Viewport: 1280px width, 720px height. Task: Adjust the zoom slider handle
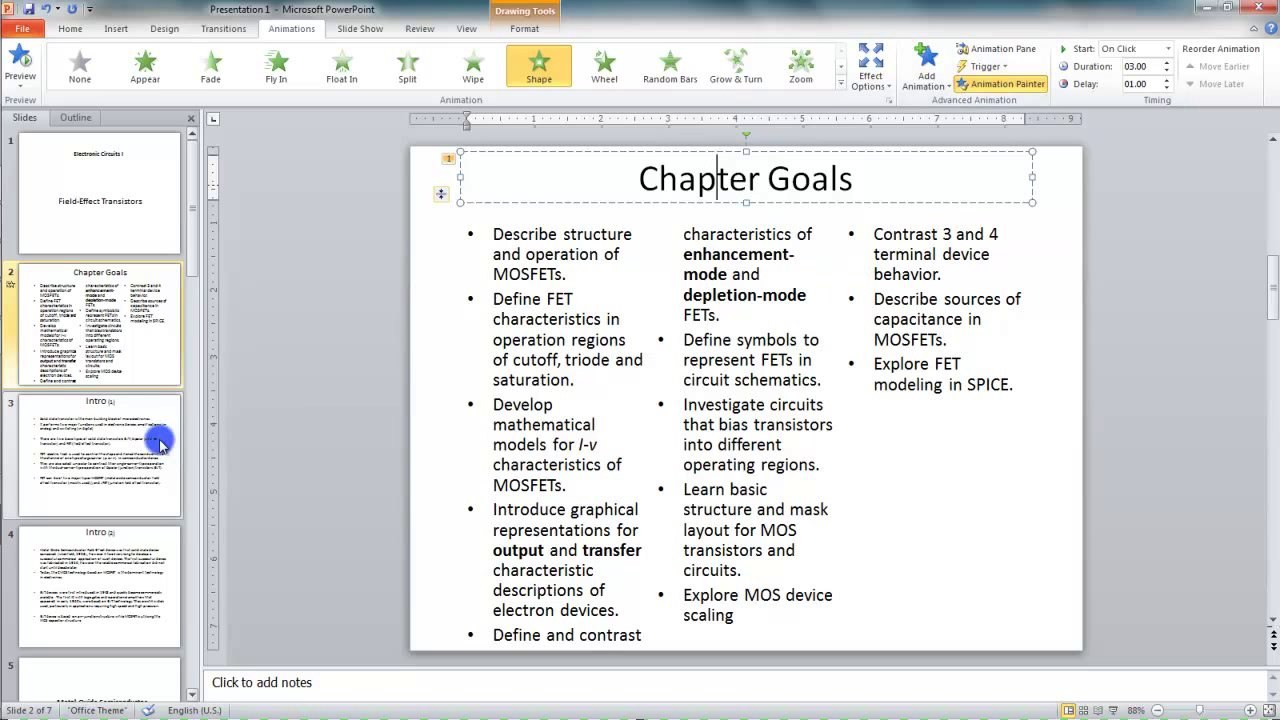[x=1200, y=710]
